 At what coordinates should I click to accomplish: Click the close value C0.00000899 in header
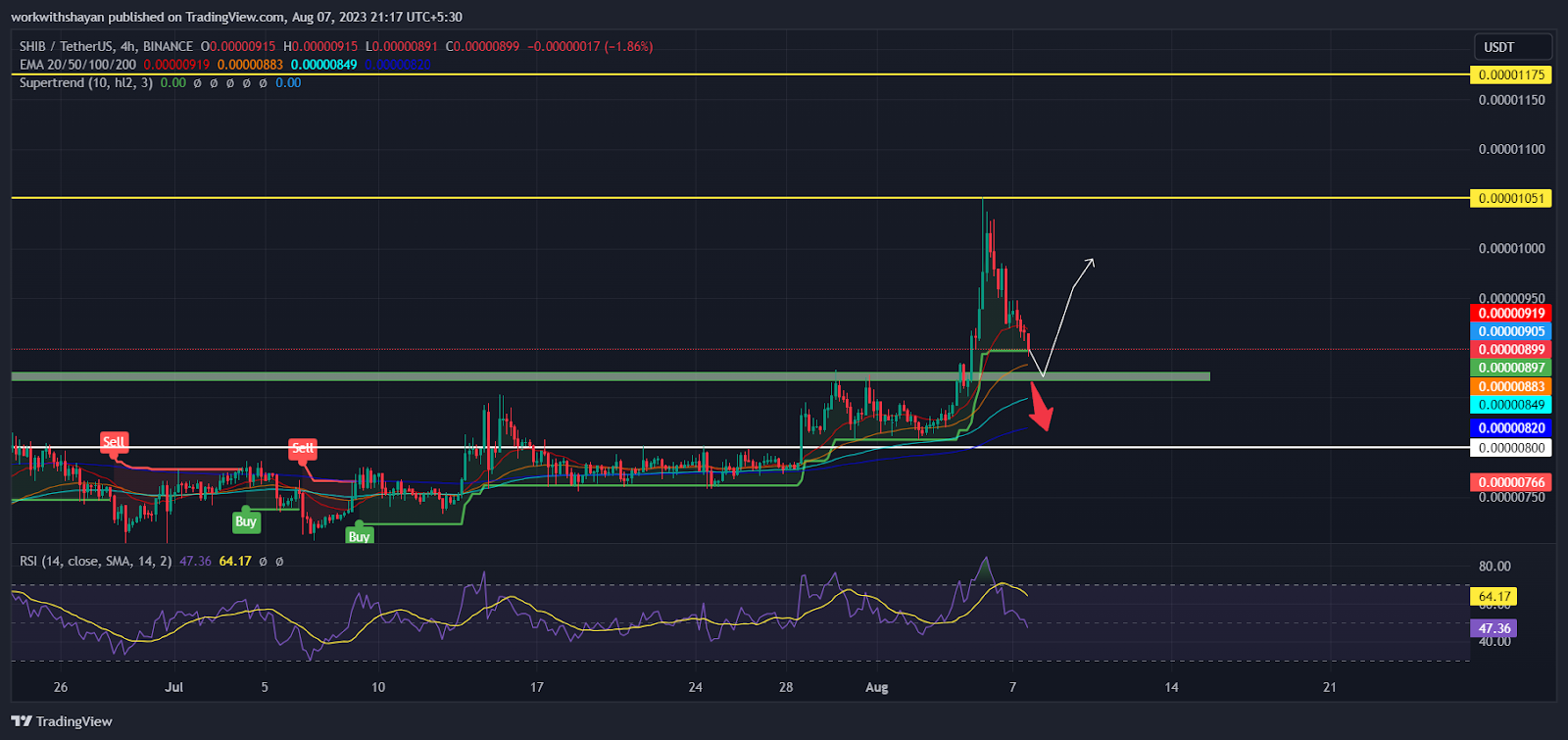483,46
